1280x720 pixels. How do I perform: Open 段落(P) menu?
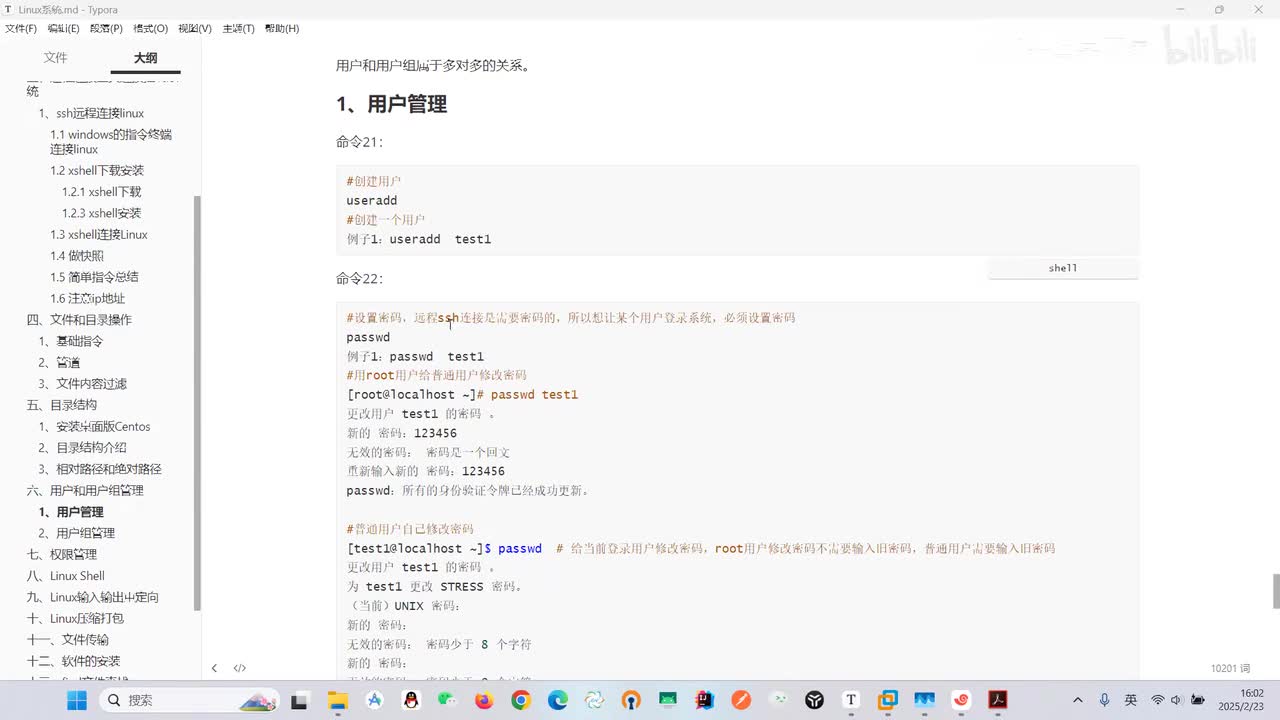pos(106,28)
